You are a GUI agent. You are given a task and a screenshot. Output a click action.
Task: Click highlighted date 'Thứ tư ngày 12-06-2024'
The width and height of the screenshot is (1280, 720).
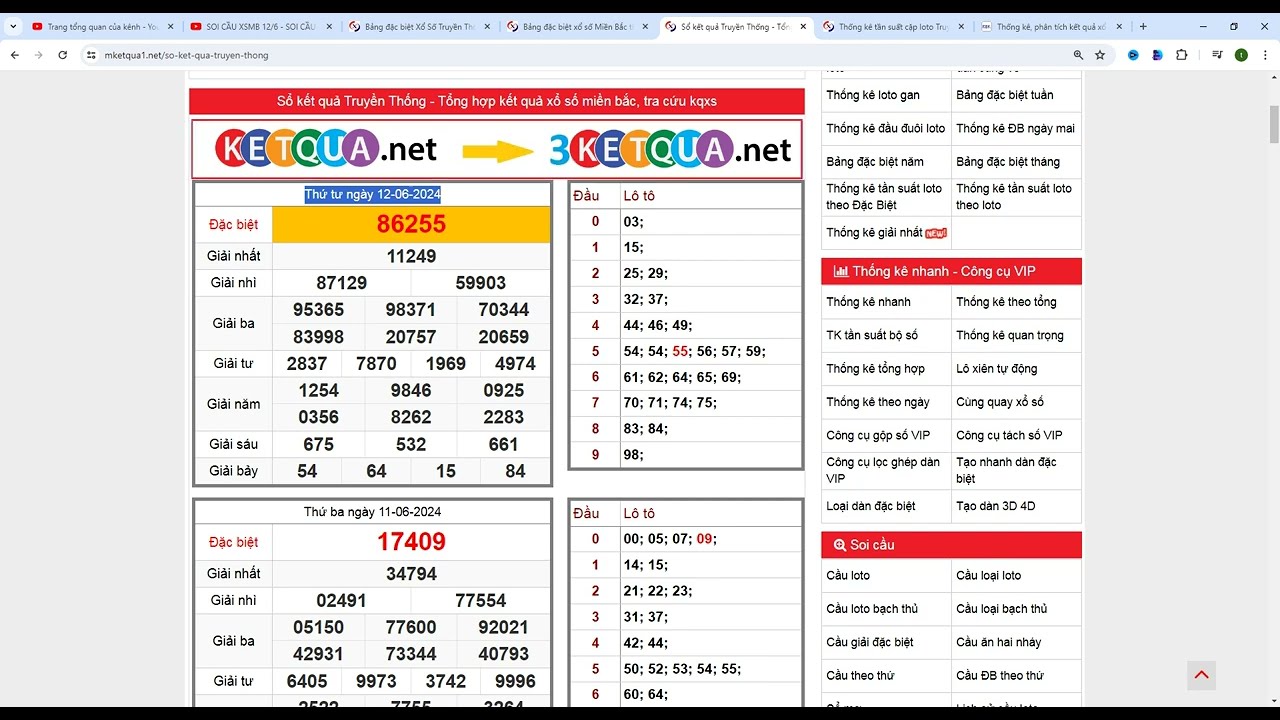click(x=372, y=194)
